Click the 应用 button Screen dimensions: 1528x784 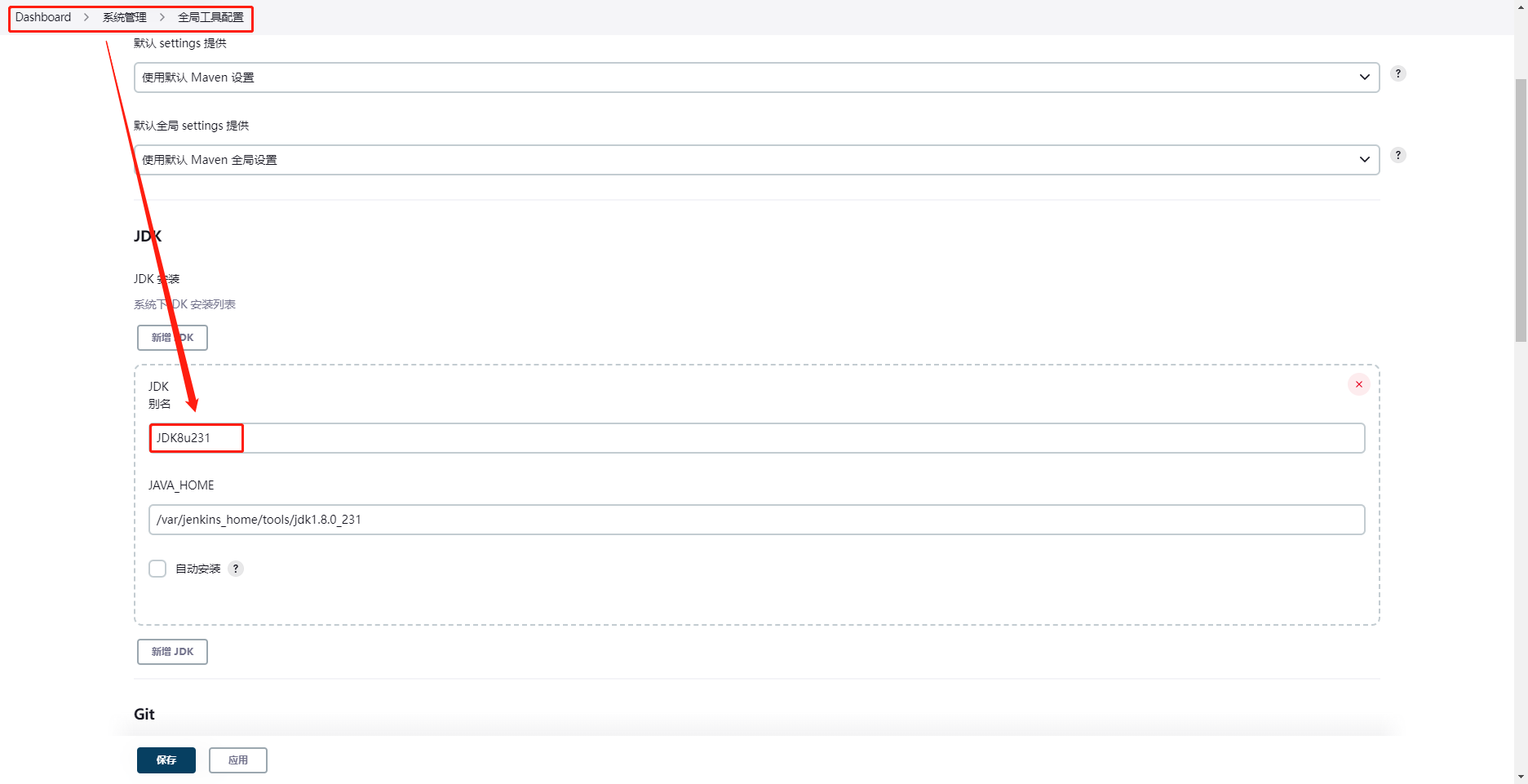click(238, 760)
